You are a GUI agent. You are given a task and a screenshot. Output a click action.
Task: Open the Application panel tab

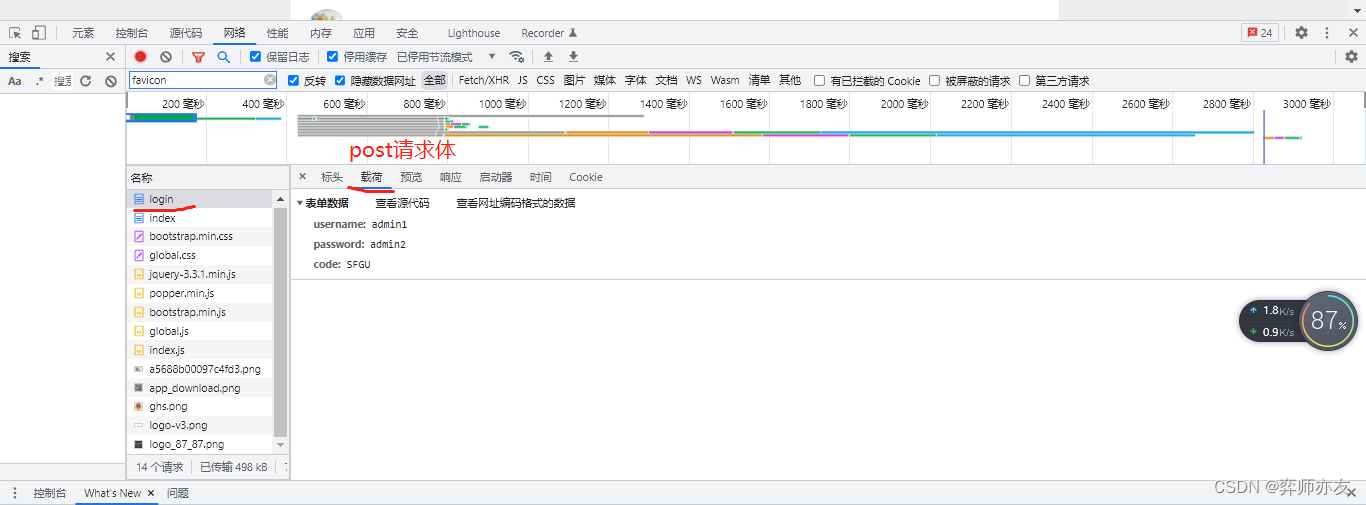364,33
